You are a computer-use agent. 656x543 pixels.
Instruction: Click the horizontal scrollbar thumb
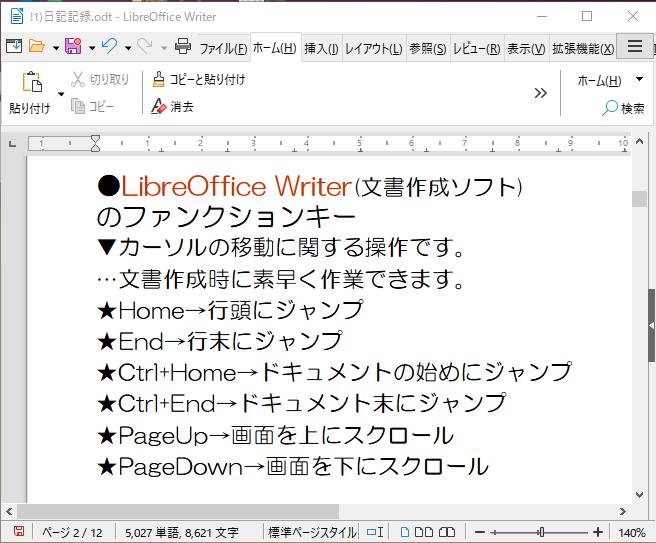178,511
